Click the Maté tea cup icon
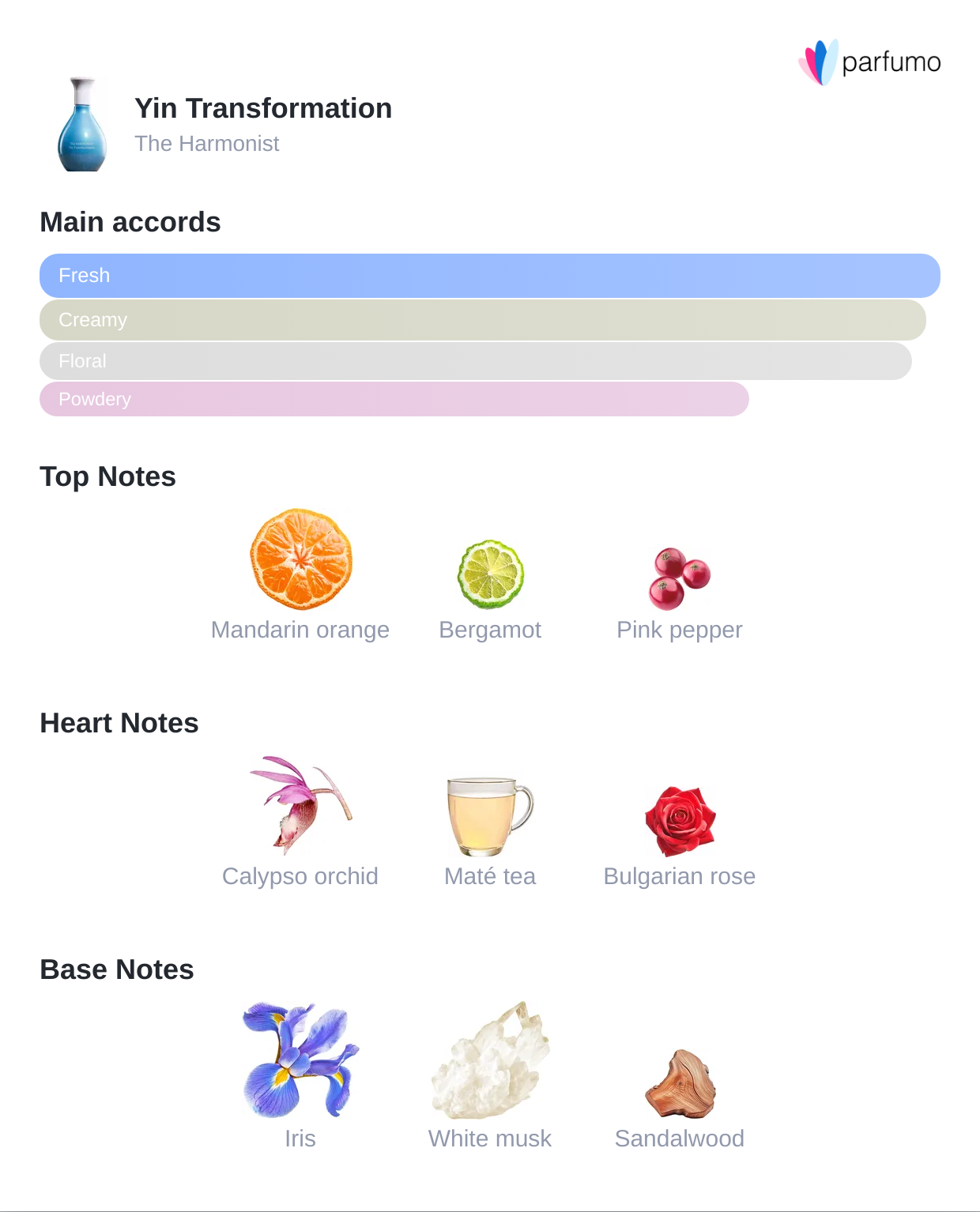Viewport: 980px width, 1212px height. pyautogui.click(x=490, y=816)
